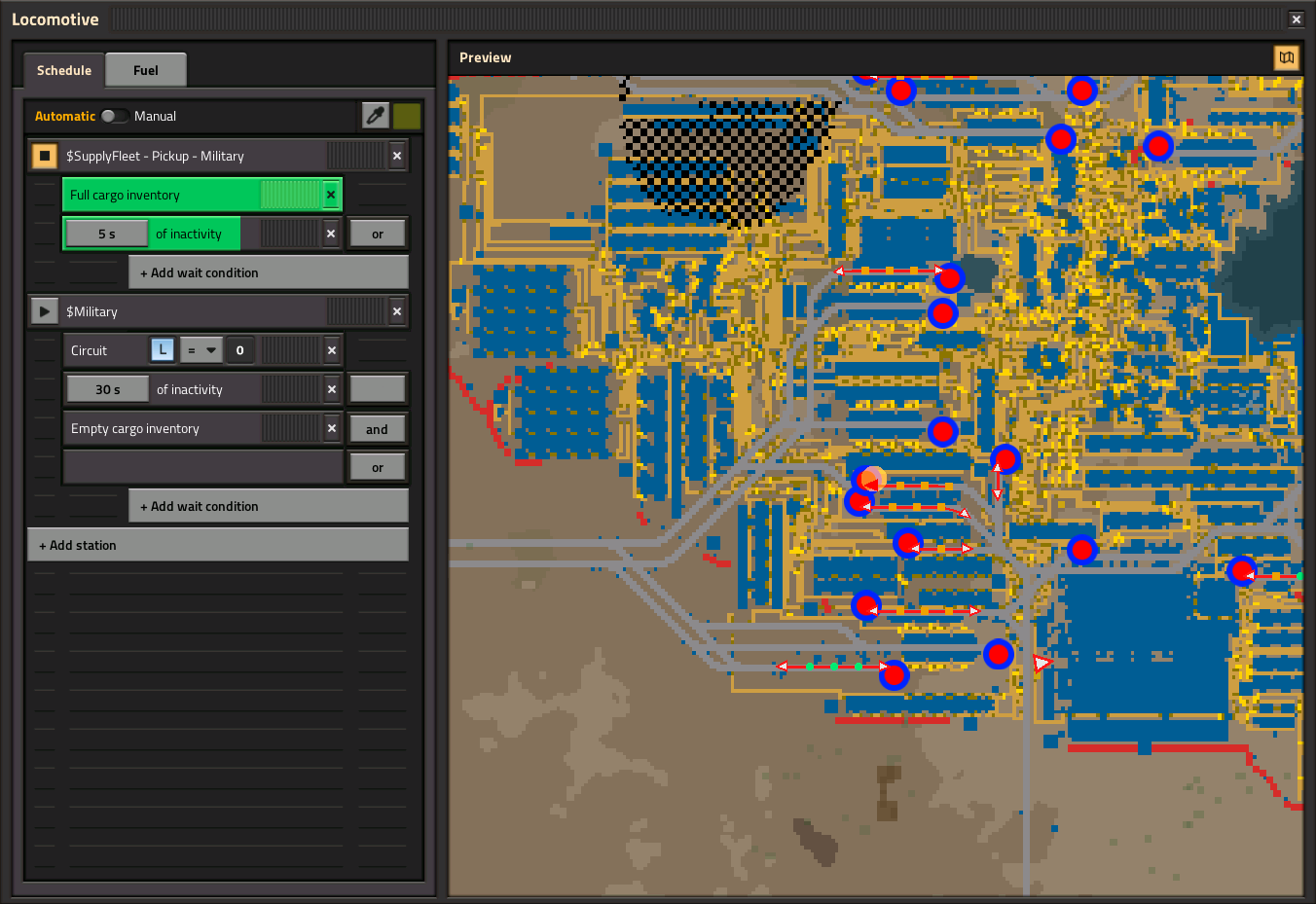Stop at $SupplyFleet - Pickup - Military station
The image size is (1316, 904).
click(44, 156)
